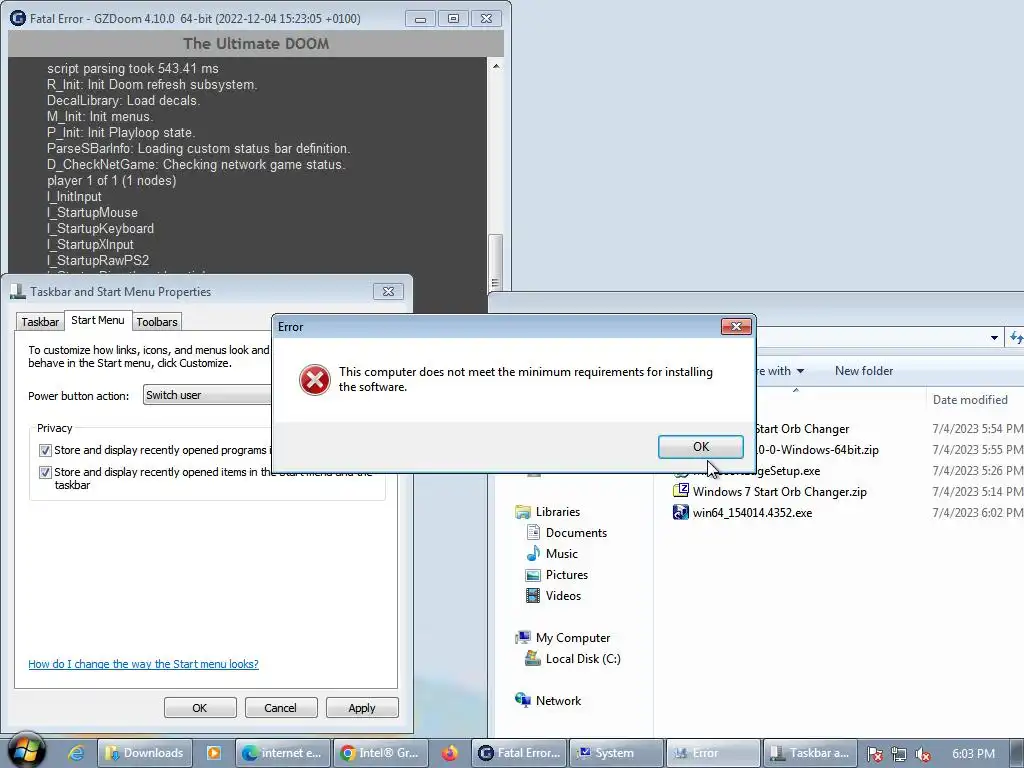Click the red error icon in dialog

[x=315, y=379]
